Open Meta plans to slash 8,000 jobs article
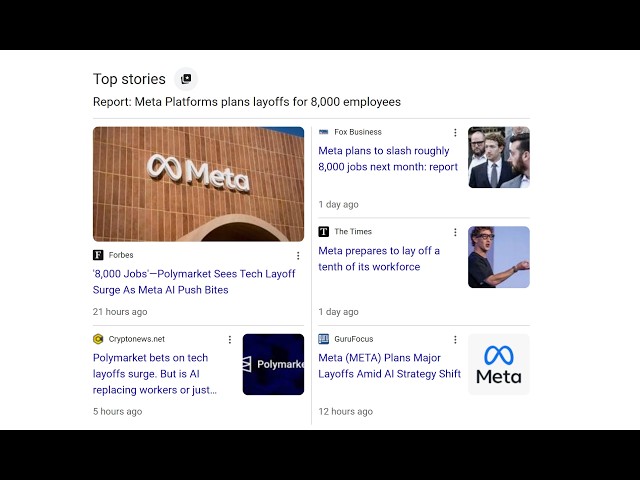The height and width of the screenshot is (480, 640). click(388, 159)
